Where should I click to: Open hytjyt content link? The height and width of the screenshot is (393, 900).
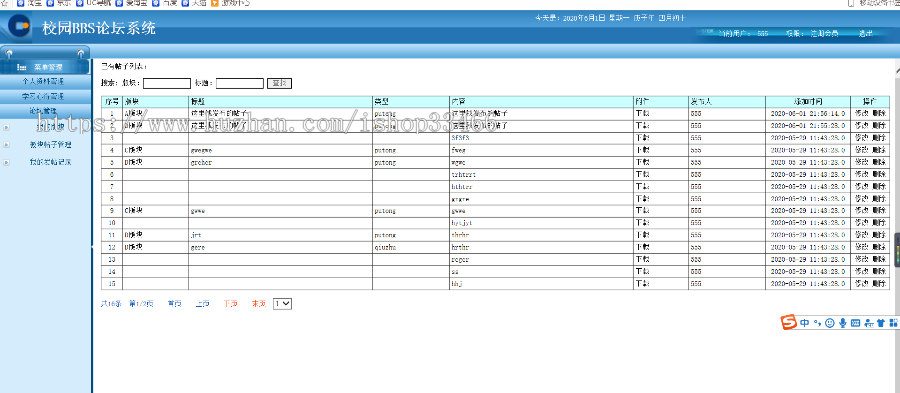pyautogui.click(x=461, y=223)
